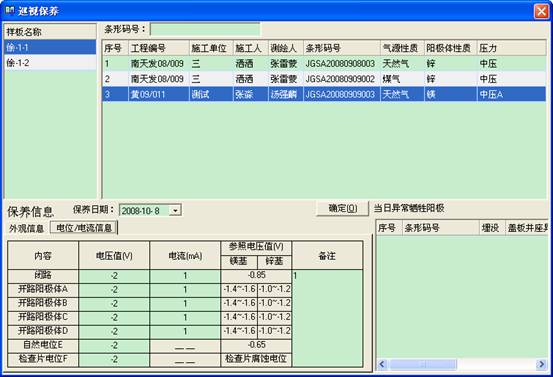Sort by 工程编号 column header
This screenshot has height=377, width=553.
(159, 48)
